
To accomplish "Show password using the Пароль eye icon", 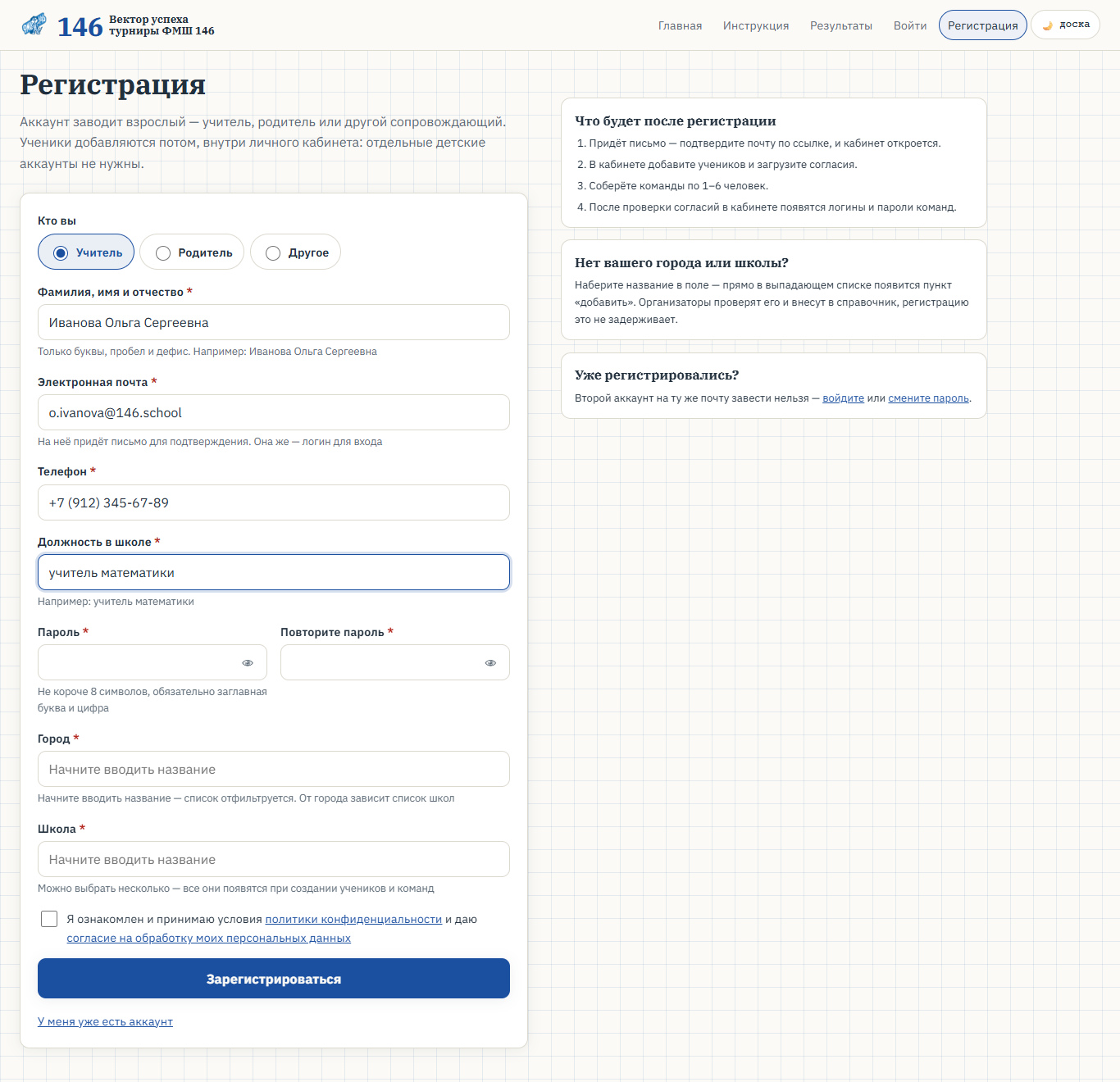I will [x=248, y=662].
